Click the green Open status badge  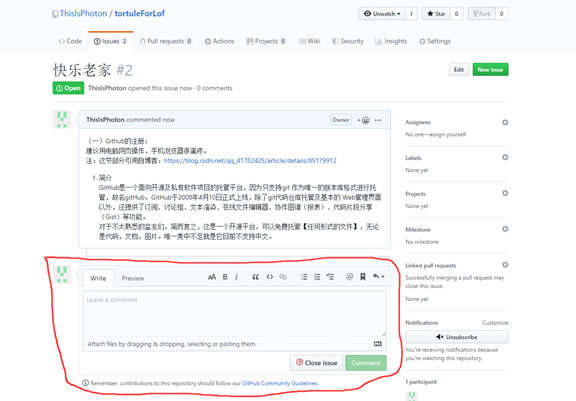[x=68, y=88]
